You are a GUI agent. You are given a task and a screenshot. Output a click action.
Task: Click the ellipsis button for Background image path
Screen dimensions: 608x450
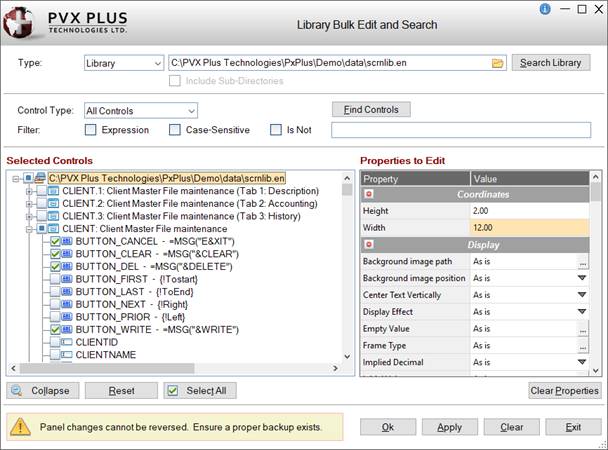[582, 262]
